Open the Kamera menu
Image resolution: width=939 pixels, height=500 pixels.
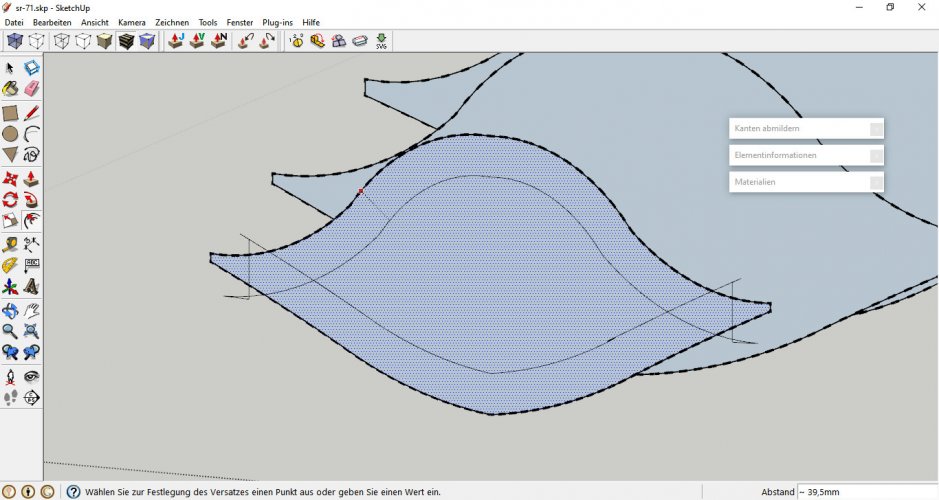click(x=132, y=22)
